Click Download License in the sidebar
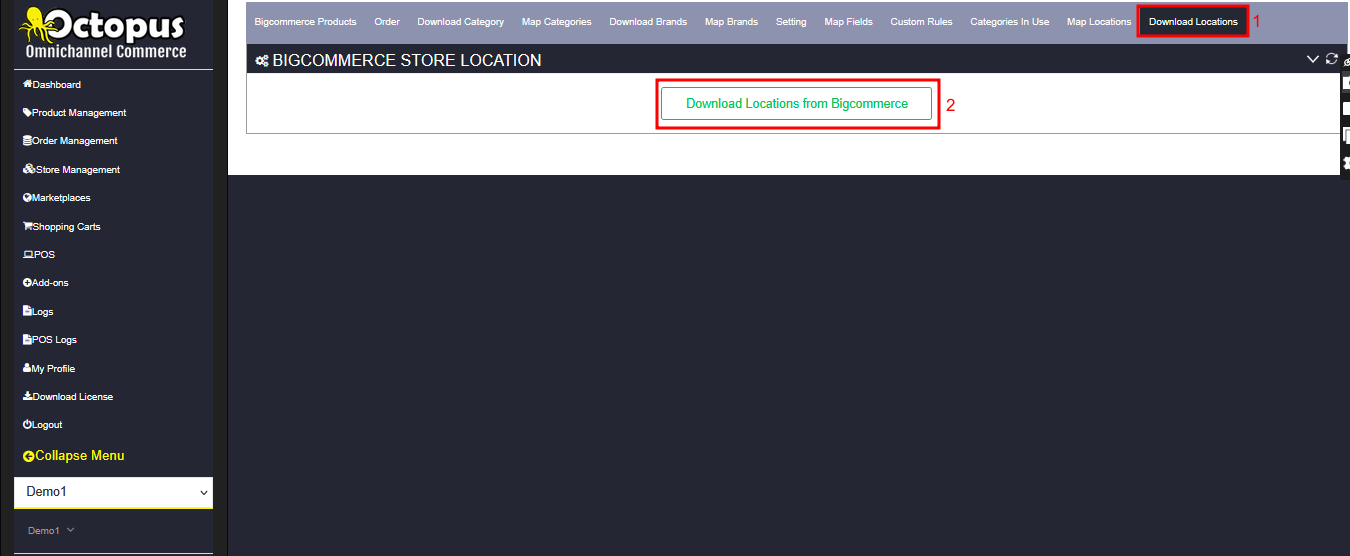 pos(68,397)
